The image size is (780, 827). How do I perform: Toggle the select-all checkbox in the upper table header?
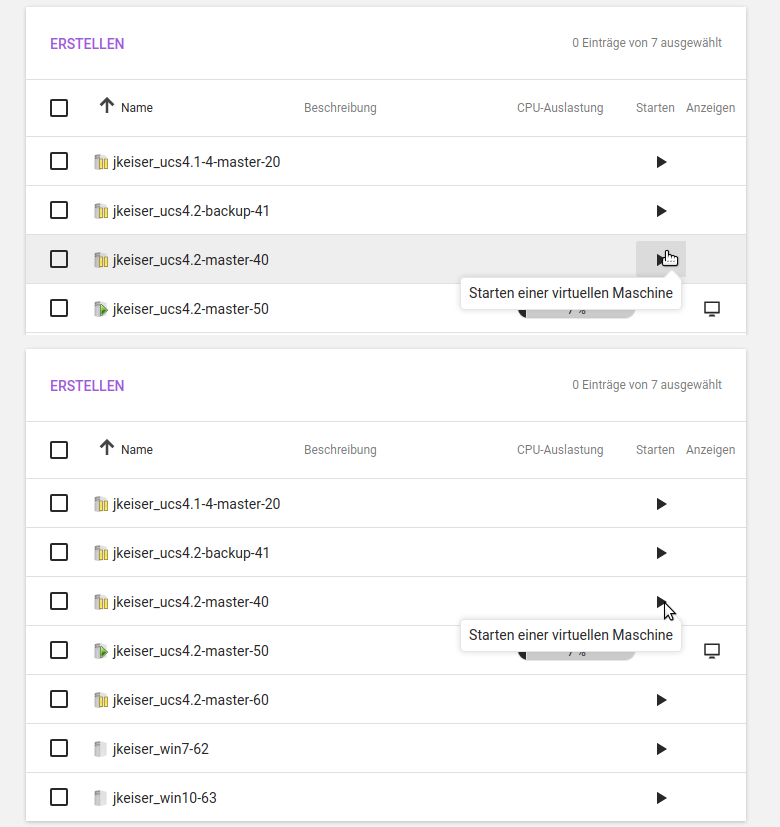(59, 108)
